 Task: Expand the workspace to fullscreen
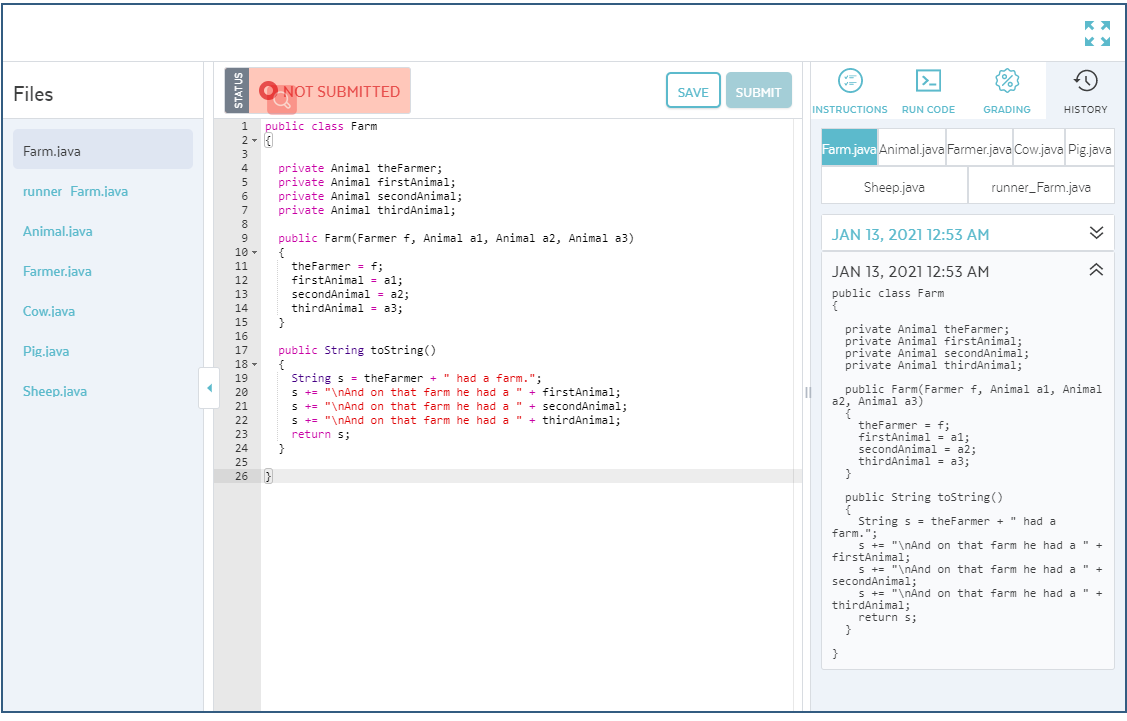pyautogui.click(x=1098, y=33)
